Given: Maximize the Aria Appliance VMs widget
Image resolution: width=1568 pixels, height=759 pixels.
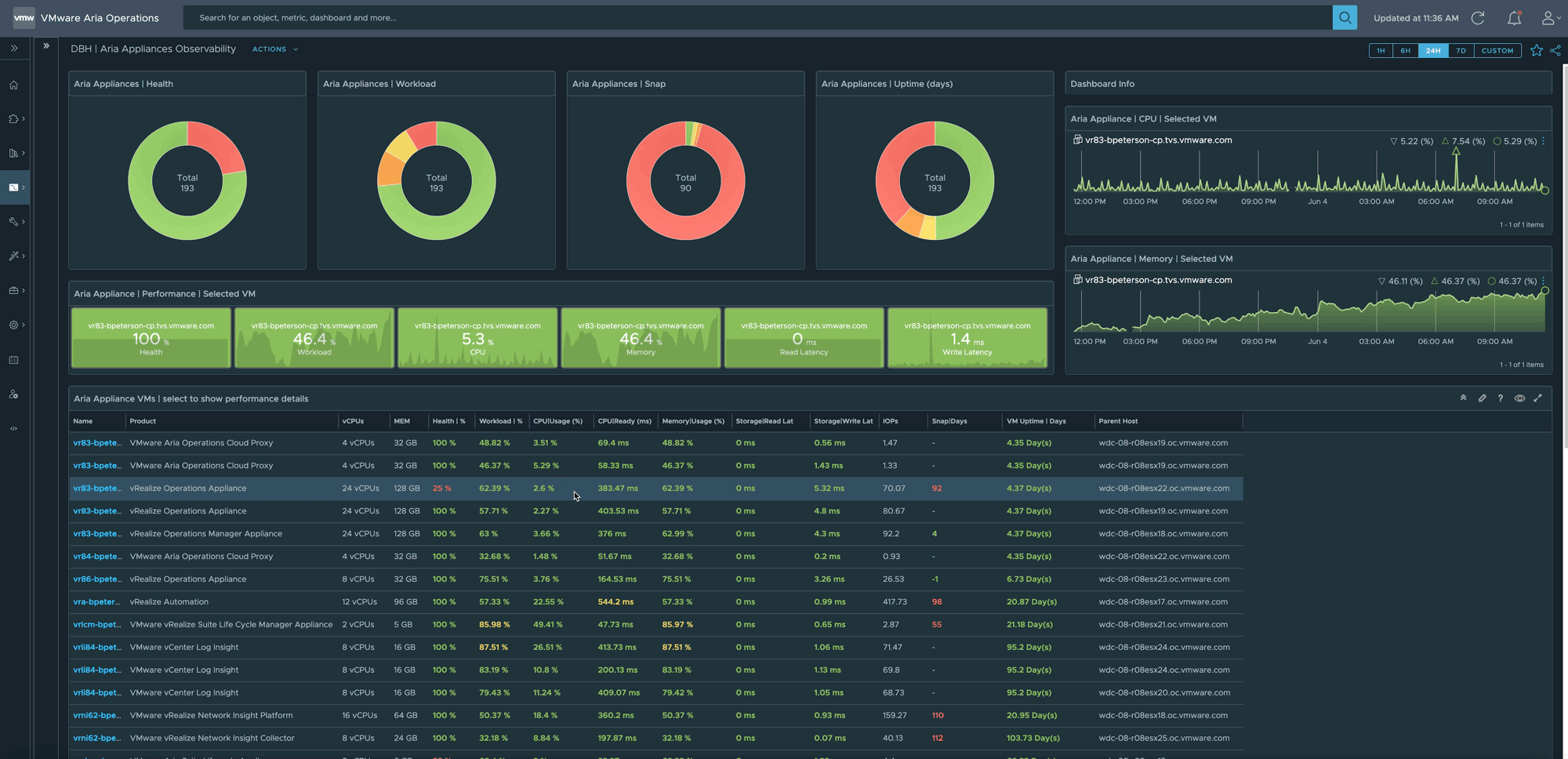Looking at the screenshot, I should pos(1538,398).
